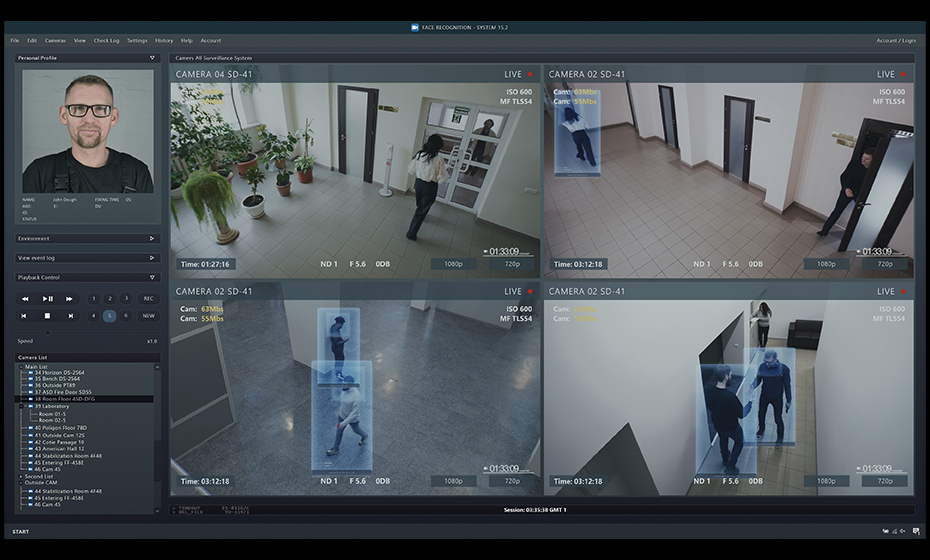This screenshot has width=930, height=560.
Task: Expand the Environment panel arrow
Action: (152, 238)
